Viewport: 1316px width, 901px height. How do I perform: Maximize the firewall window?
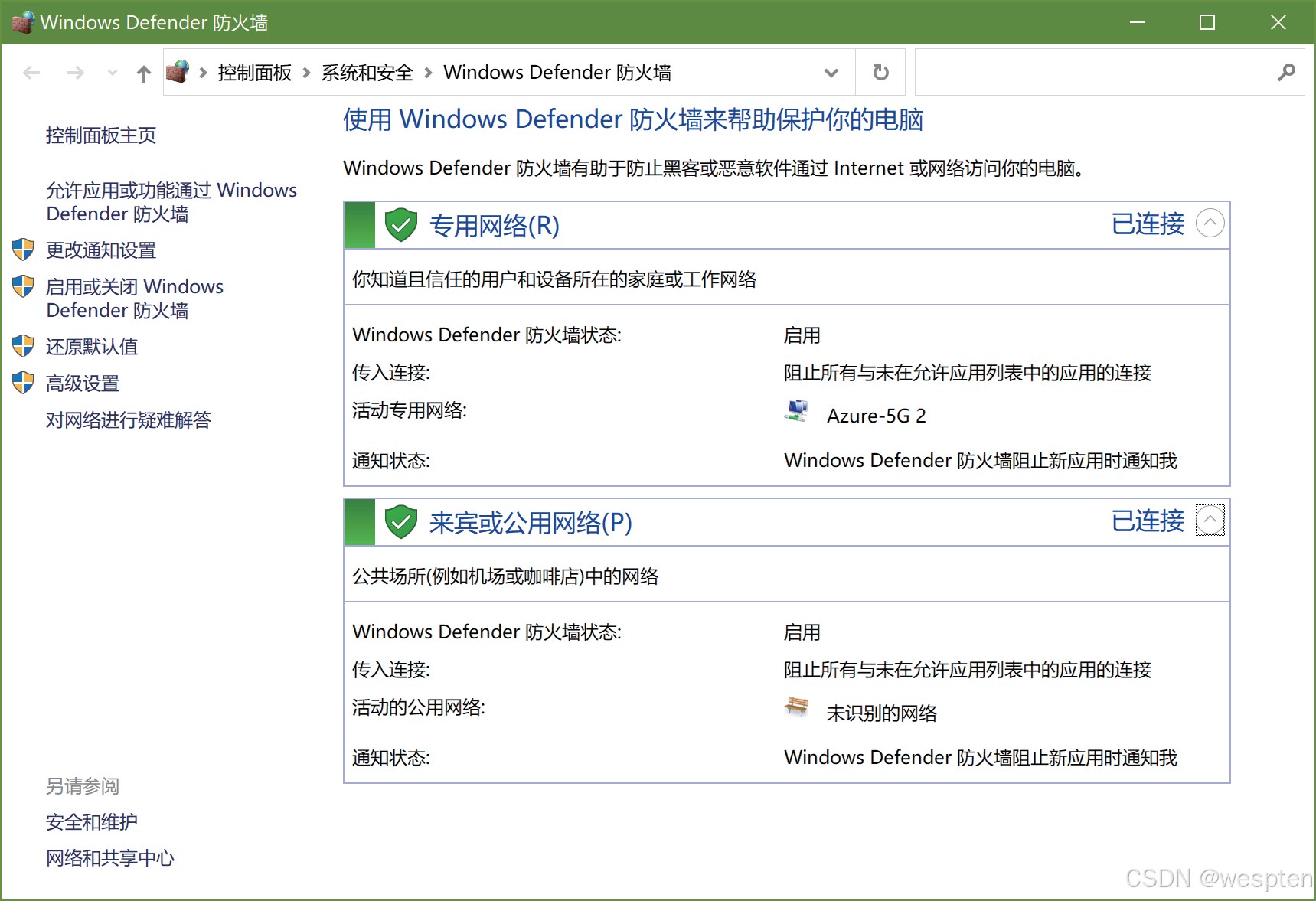1207,22
